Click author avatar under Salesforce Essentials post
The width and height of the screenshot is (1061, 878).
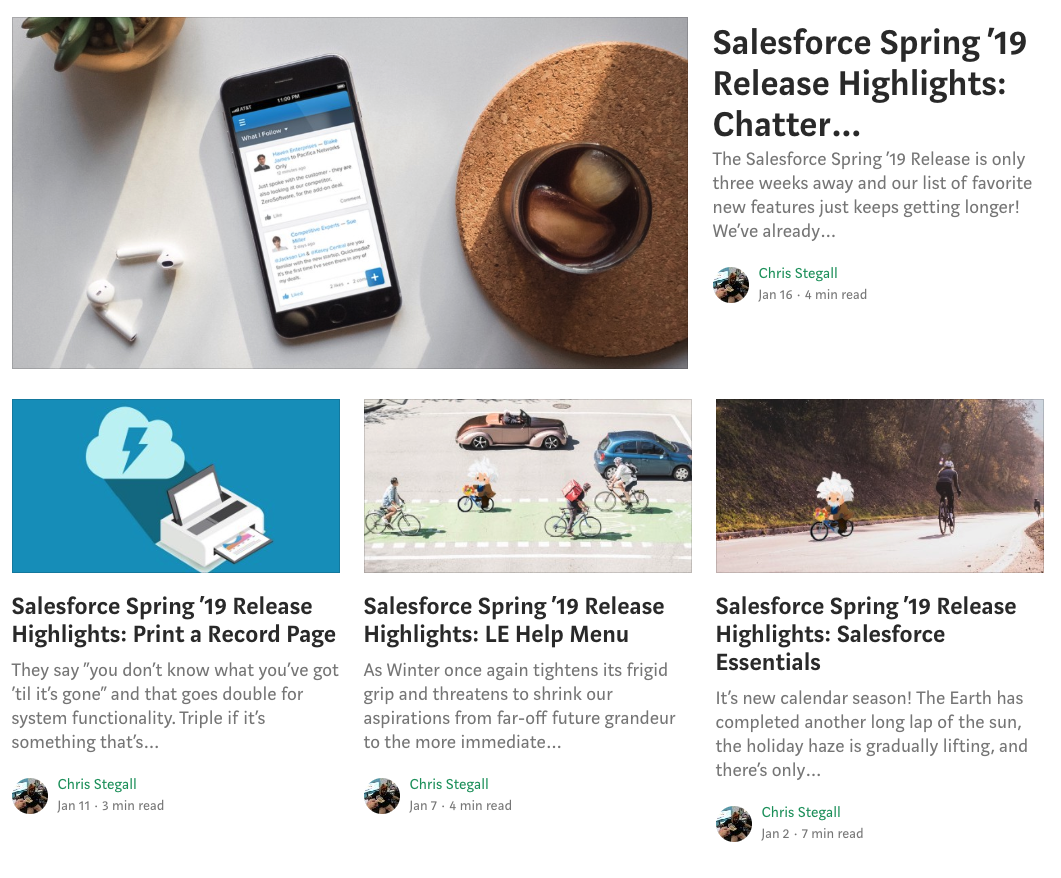pyautogui.click(x=733, y=823)
